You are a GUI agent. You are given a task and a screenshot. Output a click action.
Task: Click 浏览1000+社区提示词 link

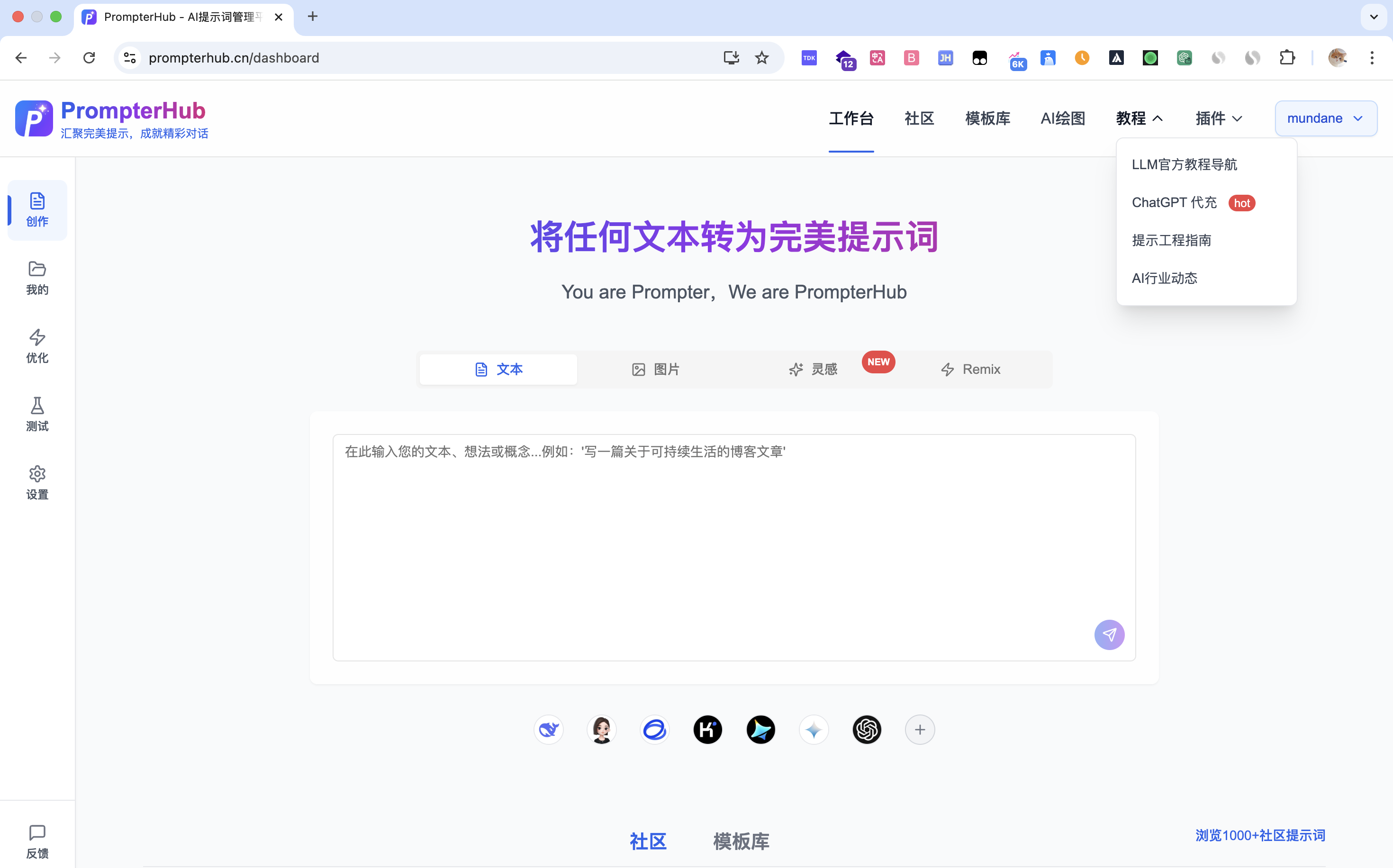[x=1260, y=835]
